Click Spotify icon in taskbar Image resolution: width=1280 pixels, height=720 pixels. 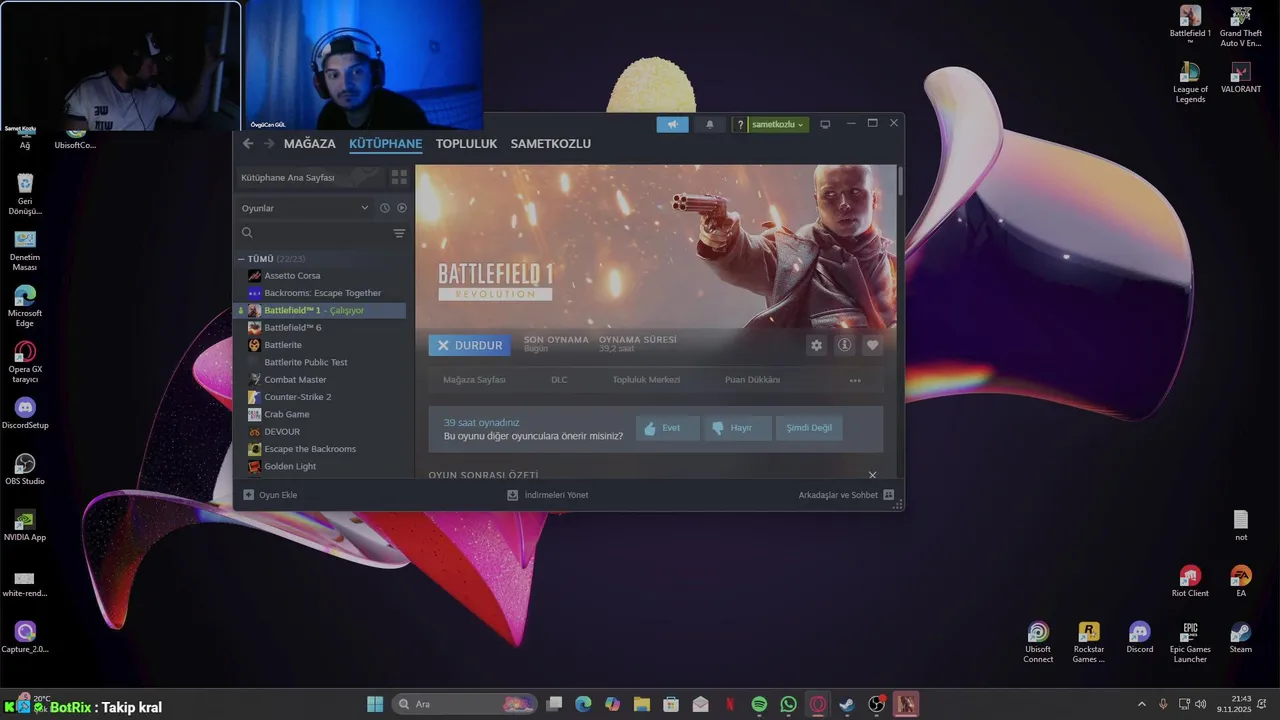pyautogui.click(x=759, y=704)
